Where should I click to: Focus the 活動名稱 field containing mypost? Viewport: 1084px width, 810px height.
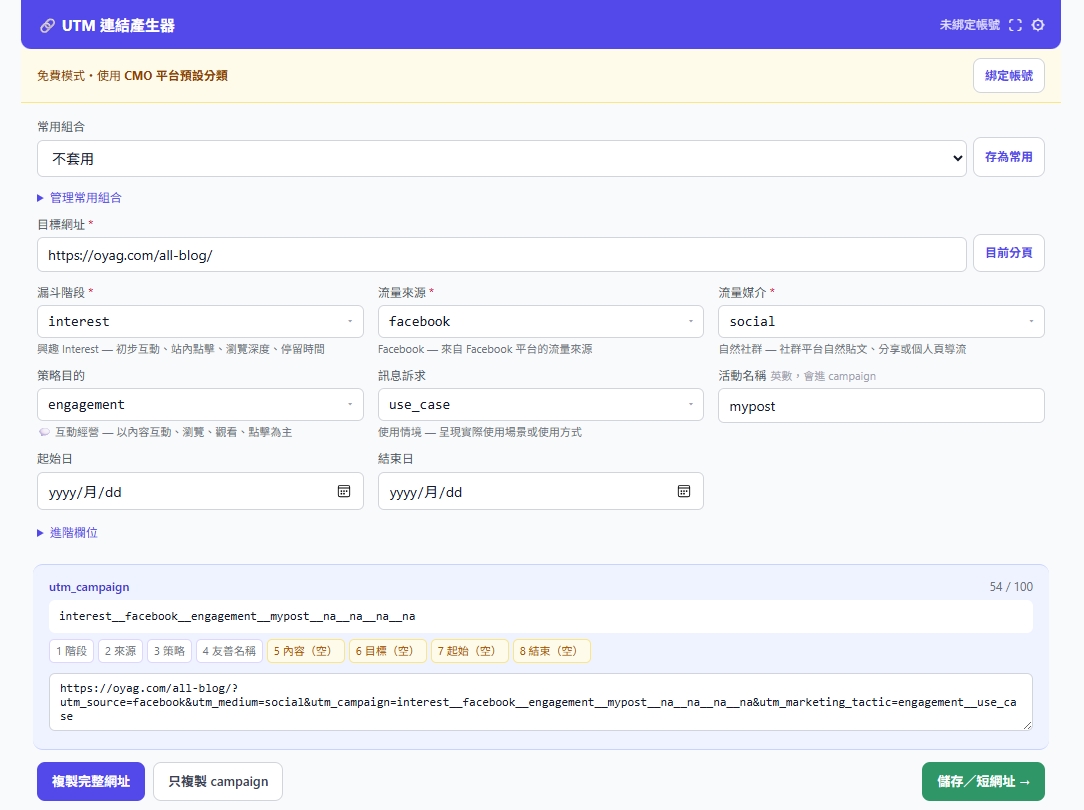(x=881, y=406)
